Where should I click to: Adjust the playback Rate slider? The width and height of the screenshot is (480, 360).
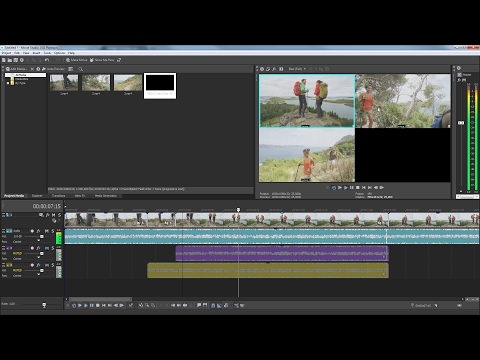pos(44,305)
